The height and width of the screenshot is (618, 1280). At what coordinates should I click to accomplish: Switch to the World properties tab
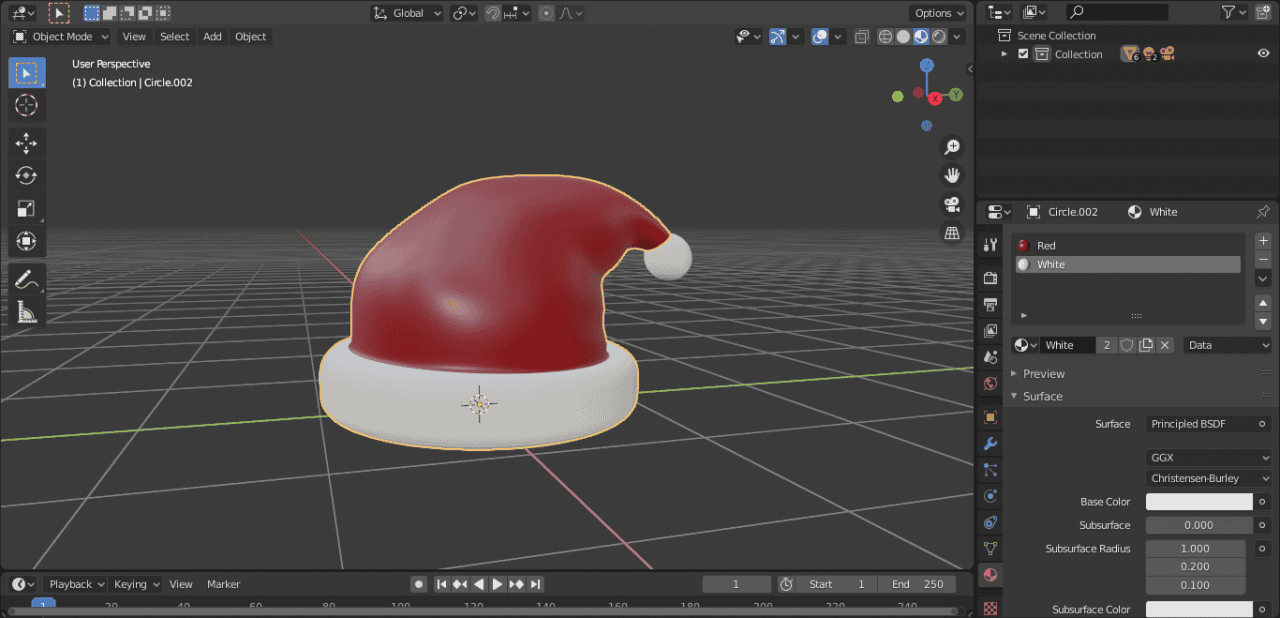[990, 383]
